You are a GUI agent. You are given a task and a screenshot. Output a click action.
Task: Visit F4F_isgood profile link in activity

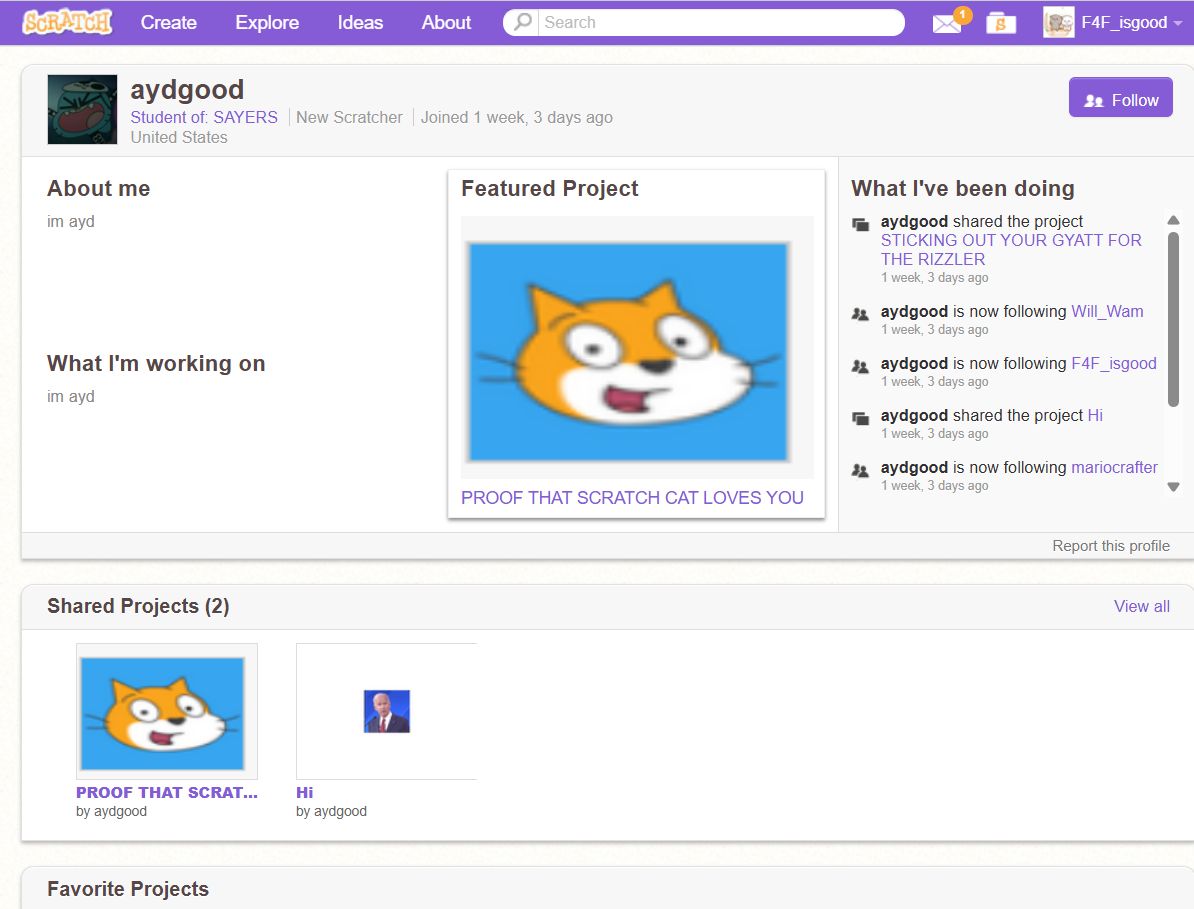pyautogui.click(x=1113, y=363)
